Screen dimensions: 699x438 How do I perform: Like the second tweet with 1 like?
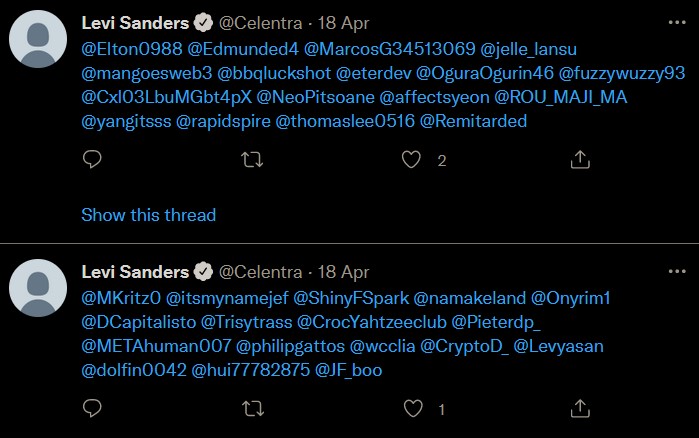pos(413,409)
